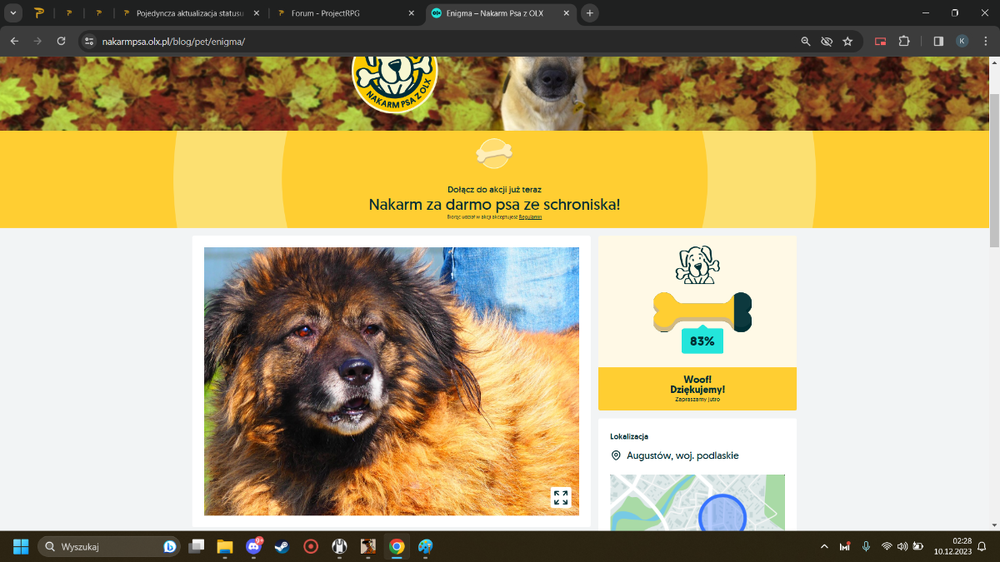Click the zoom magnifier icon in address bar
The image size is (1000, 562).
pos(805,41)
